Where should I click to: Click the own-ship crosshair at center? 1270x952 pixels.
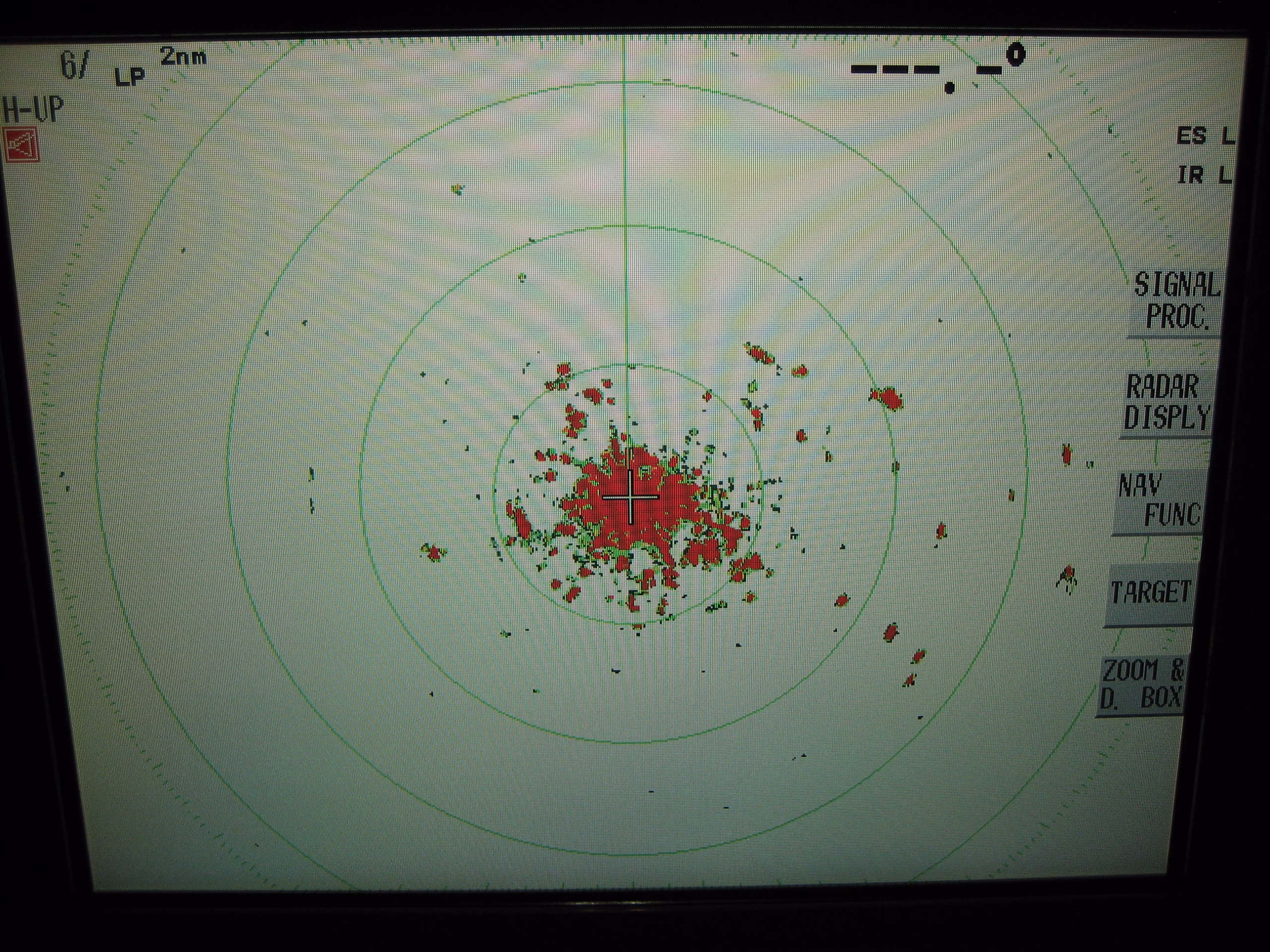point(630,496)
